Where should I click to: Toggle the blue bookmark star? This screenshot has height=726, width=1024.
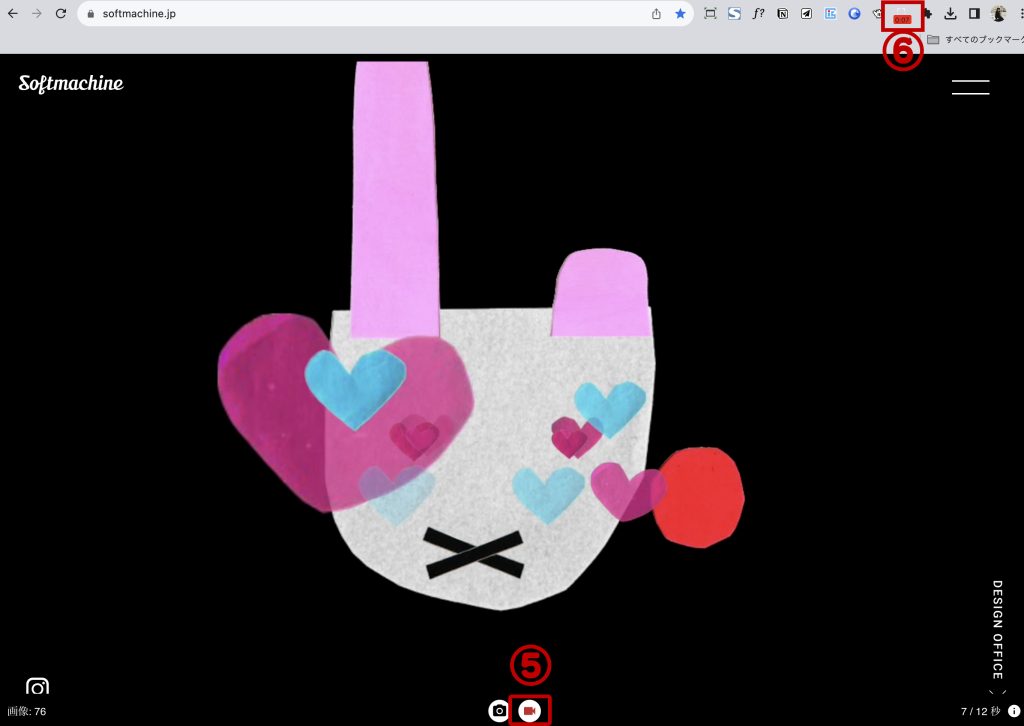[680, 14]
